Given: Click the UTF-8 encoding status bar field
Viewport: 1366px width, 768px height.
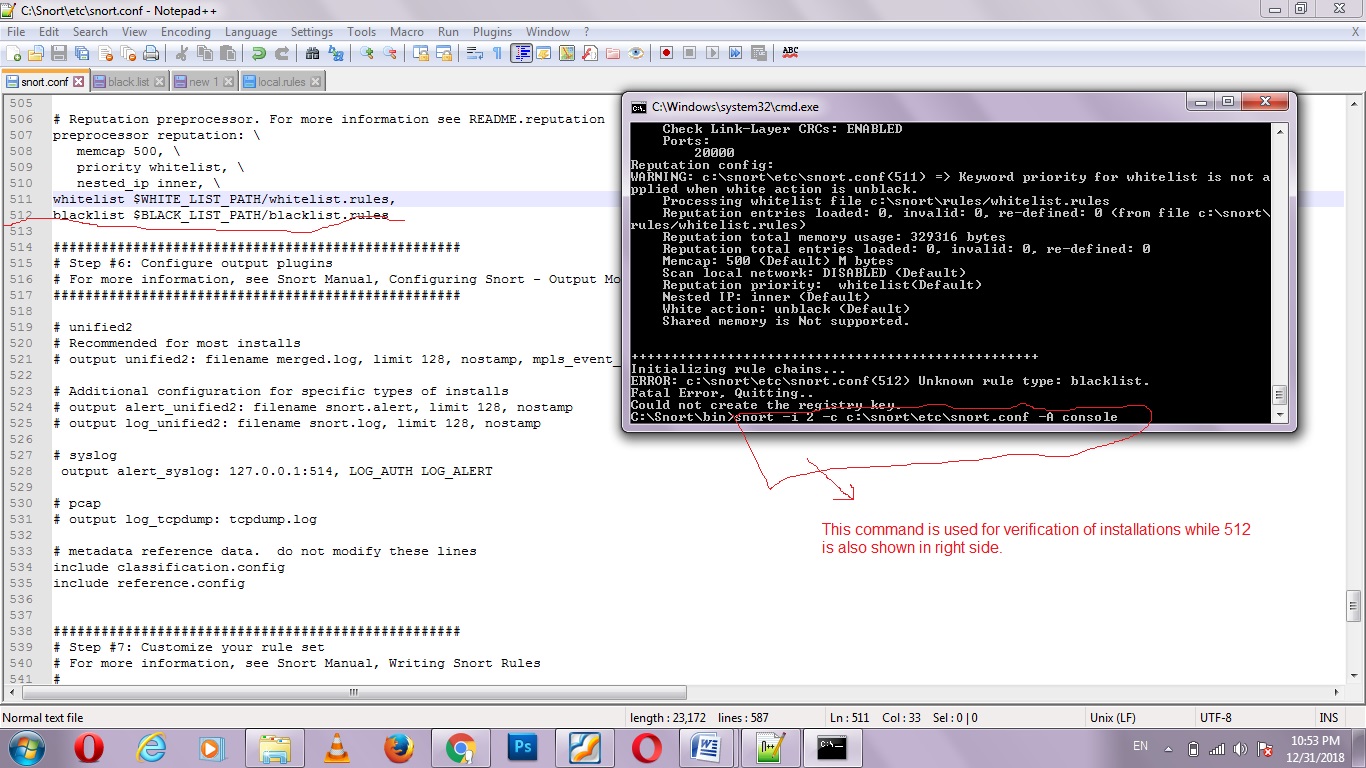Looking at the screenshot, I should click(1215, 718).
